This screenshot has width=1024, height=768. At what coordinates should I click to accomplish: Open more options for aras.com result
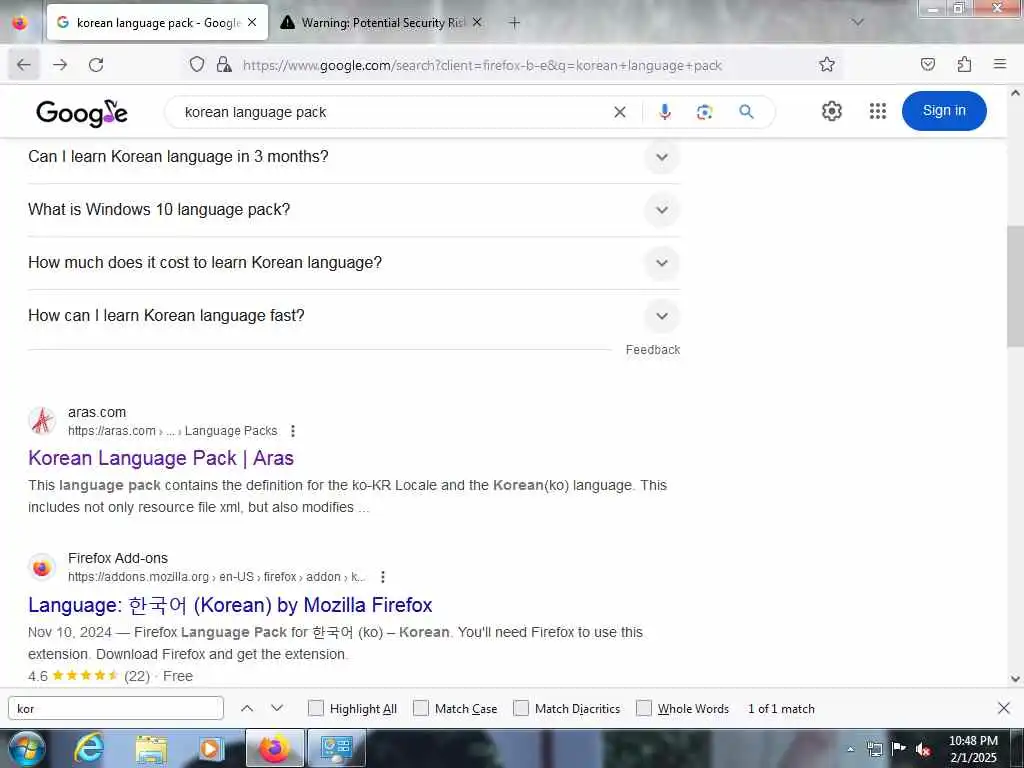coord(293,431)
